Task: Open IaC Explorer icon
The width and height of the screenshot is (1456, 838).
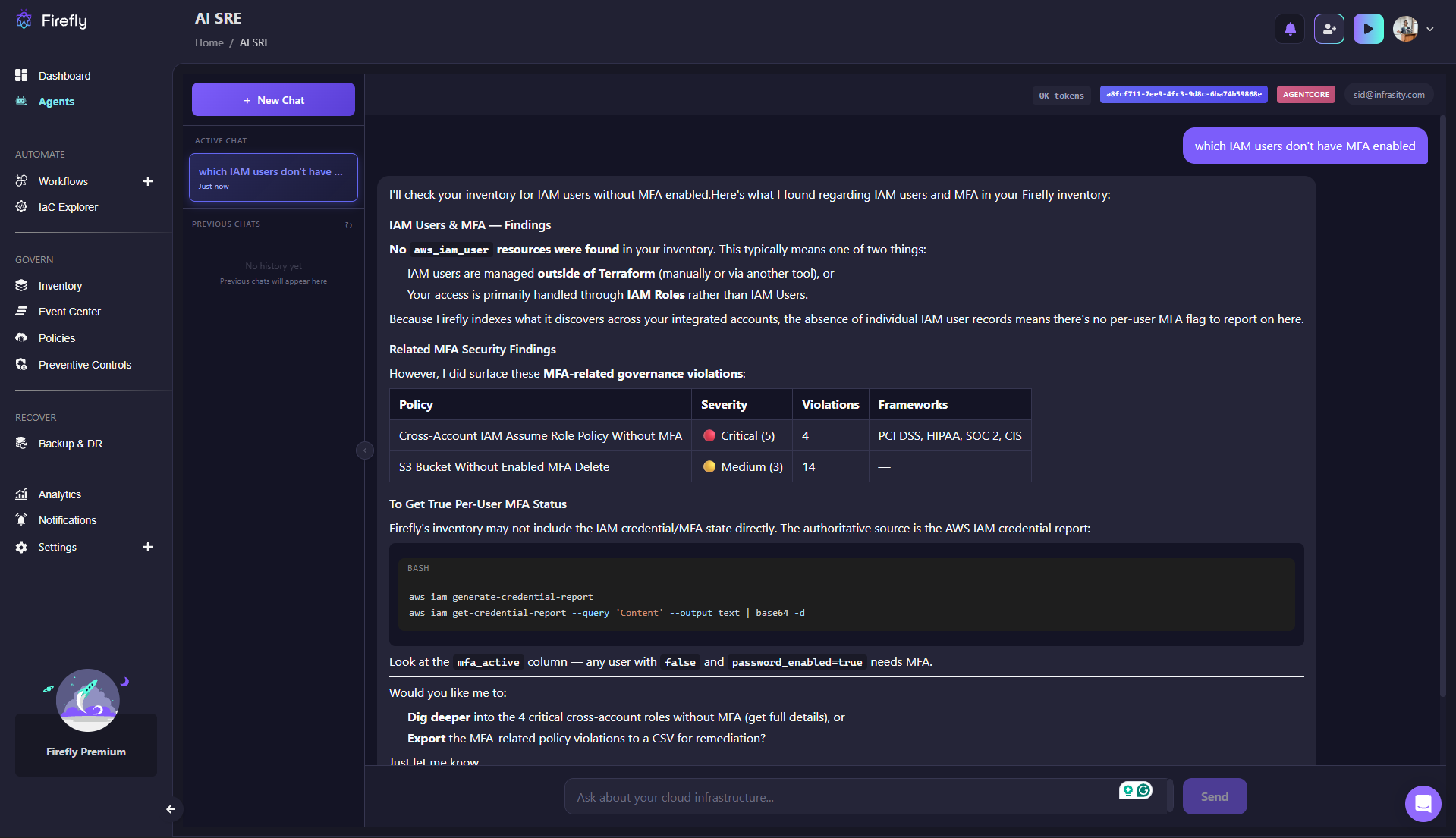Action: point(21,206)
